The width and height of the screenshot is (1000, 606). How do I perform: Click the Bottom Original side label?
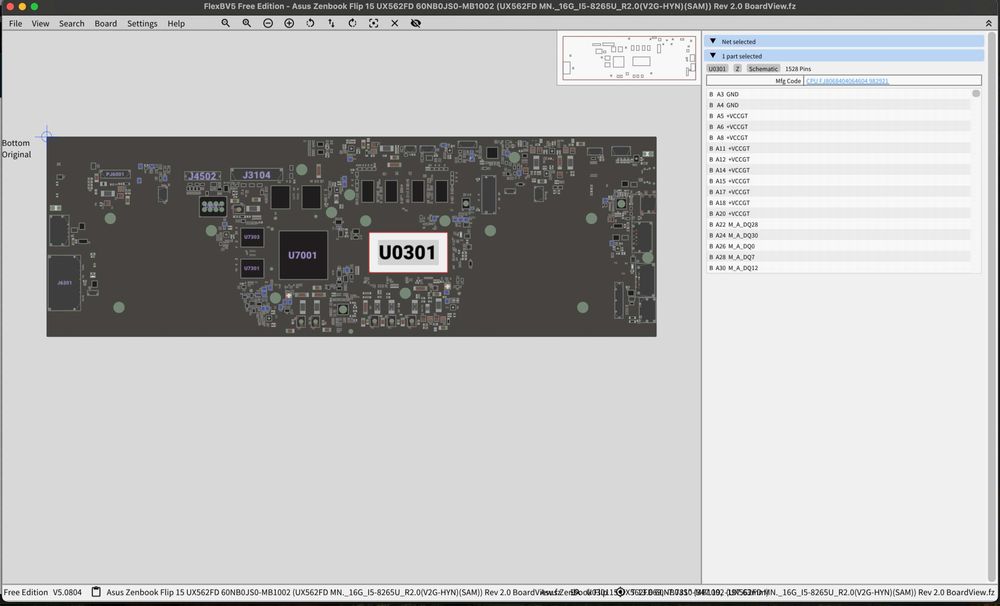click(17, 149)
